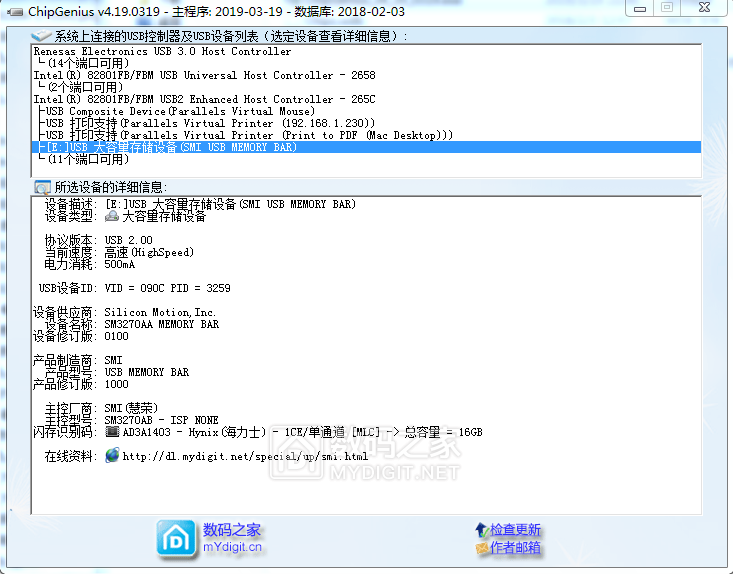Click the 检查更新 link

(515, 530)
